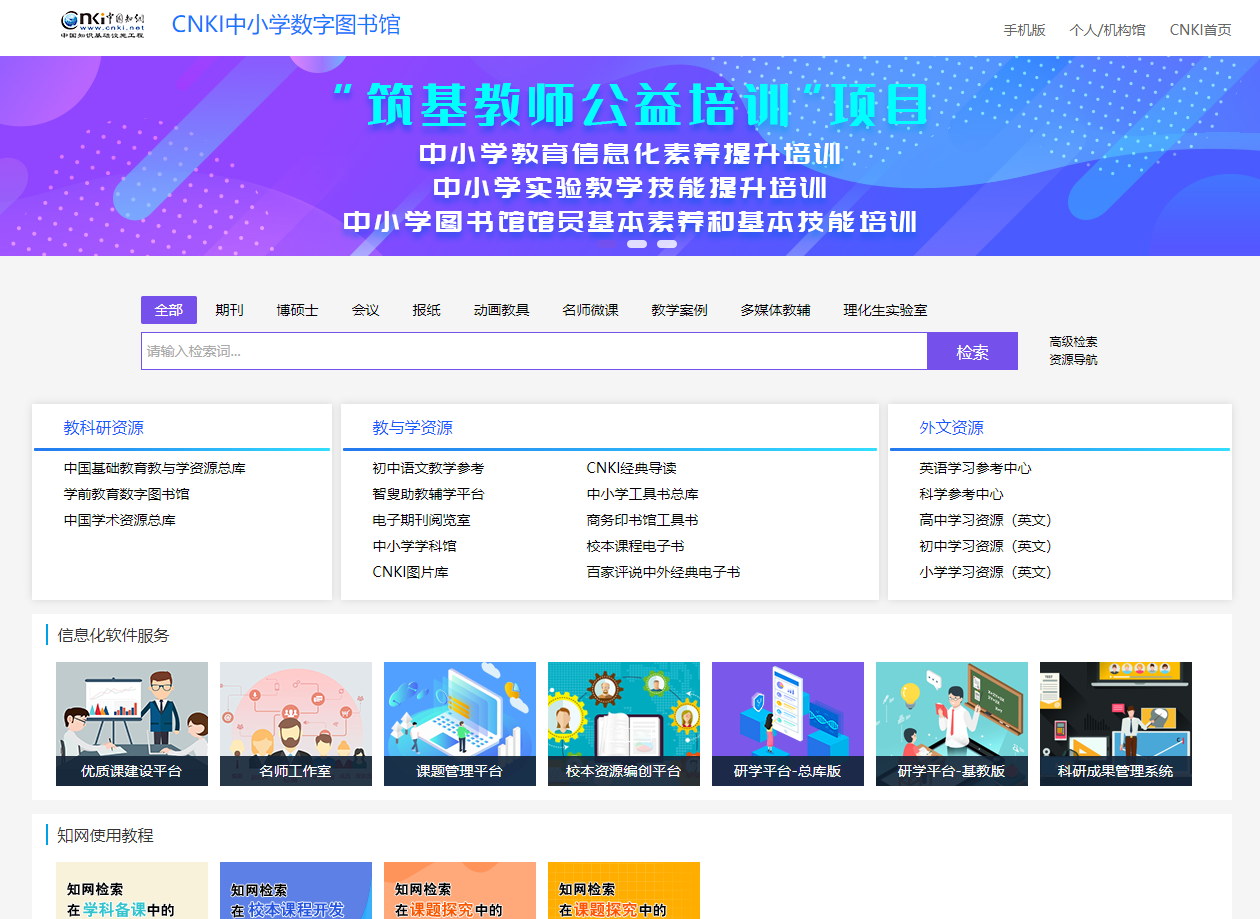This screenshot has width=1260, height=919.
Task: Open the yellow 课题探究 tutorial card
Action: 624,890
